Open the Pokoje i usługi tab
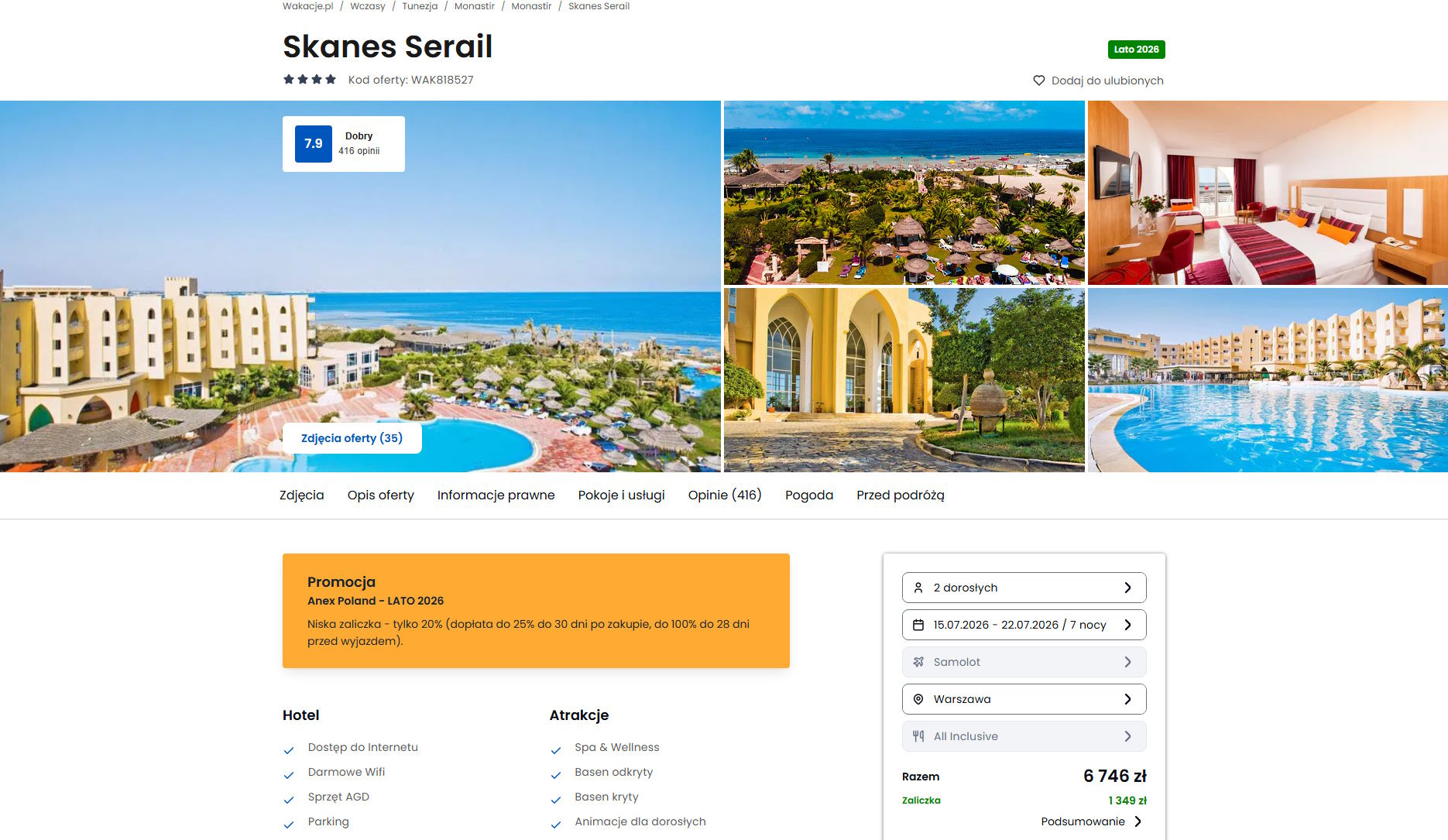 pyautogui.click(x=621, y=495)
